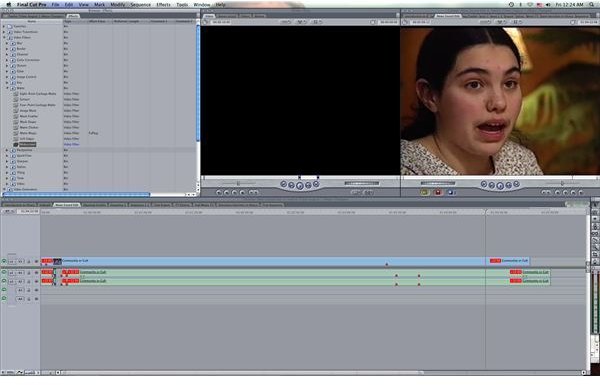The height and width of the screenshot is (385, 600).
Task: Expand the Favorites bin in Effects browser
Action: 4,26
